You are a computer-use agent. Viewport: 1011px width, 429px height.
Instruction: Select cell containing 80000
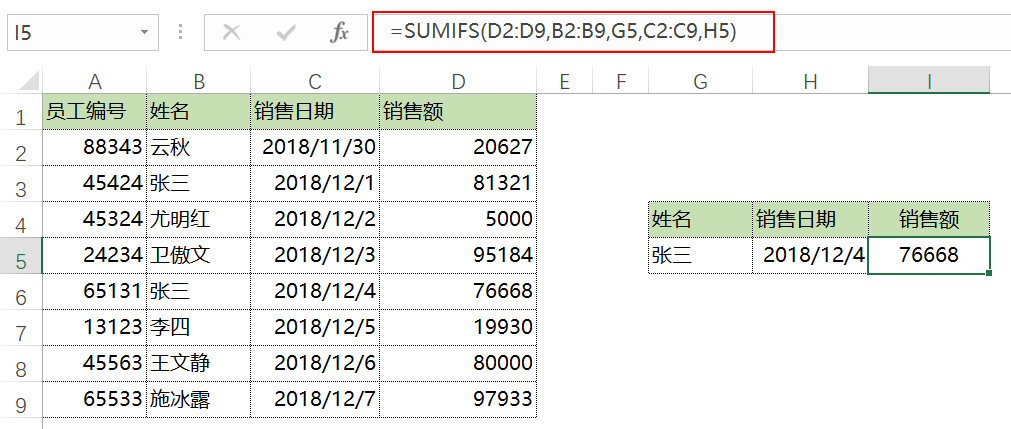coord(458,364)
